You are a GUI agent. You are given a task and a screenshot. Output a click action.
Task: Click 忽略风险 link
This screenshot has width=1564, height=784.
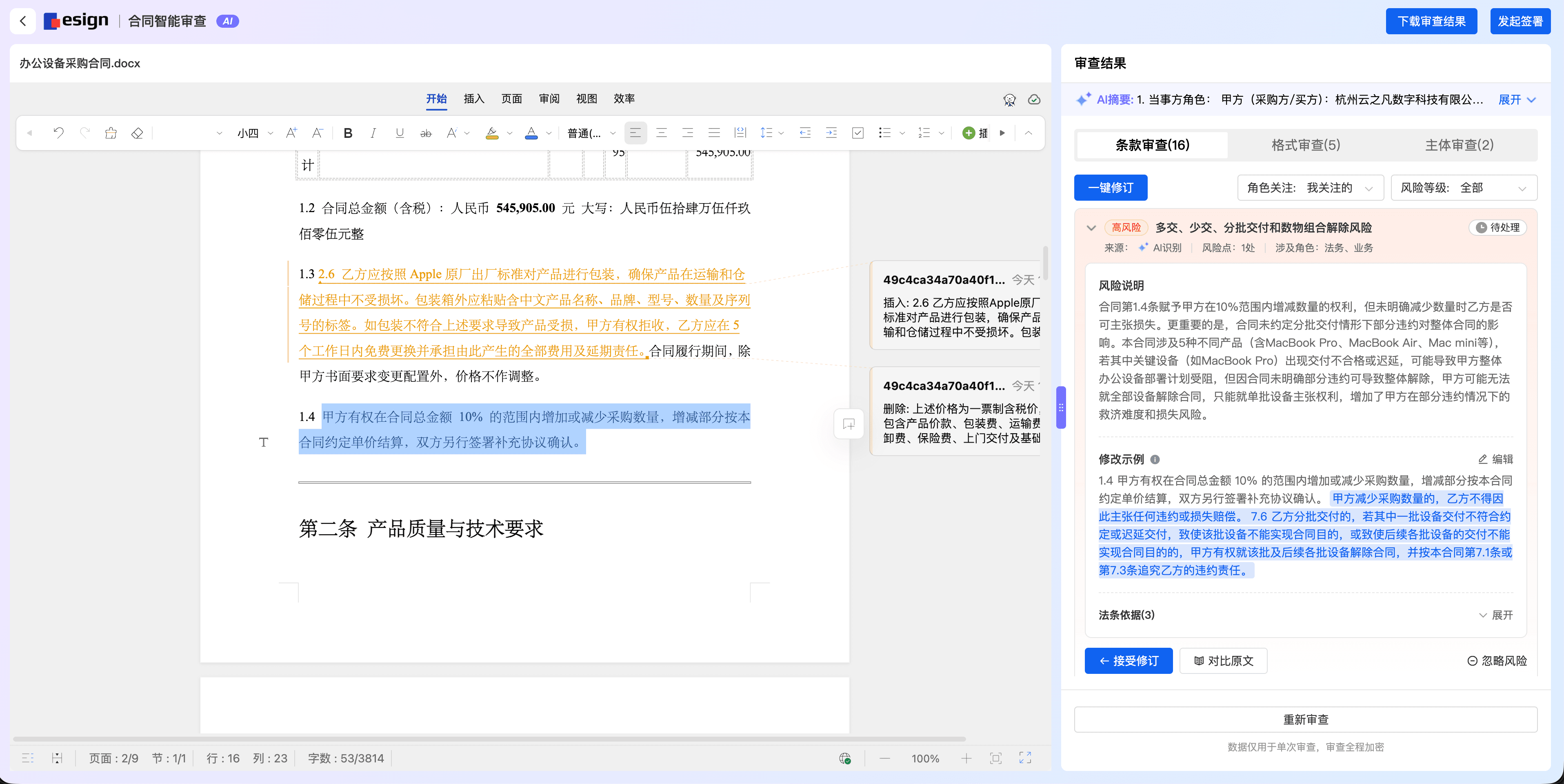point(1497,661)
